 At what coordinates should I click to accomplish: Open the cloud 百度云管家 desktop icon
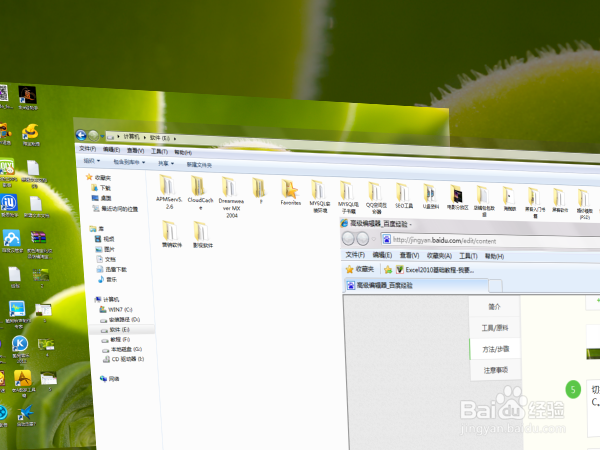(x=12, y=241)
